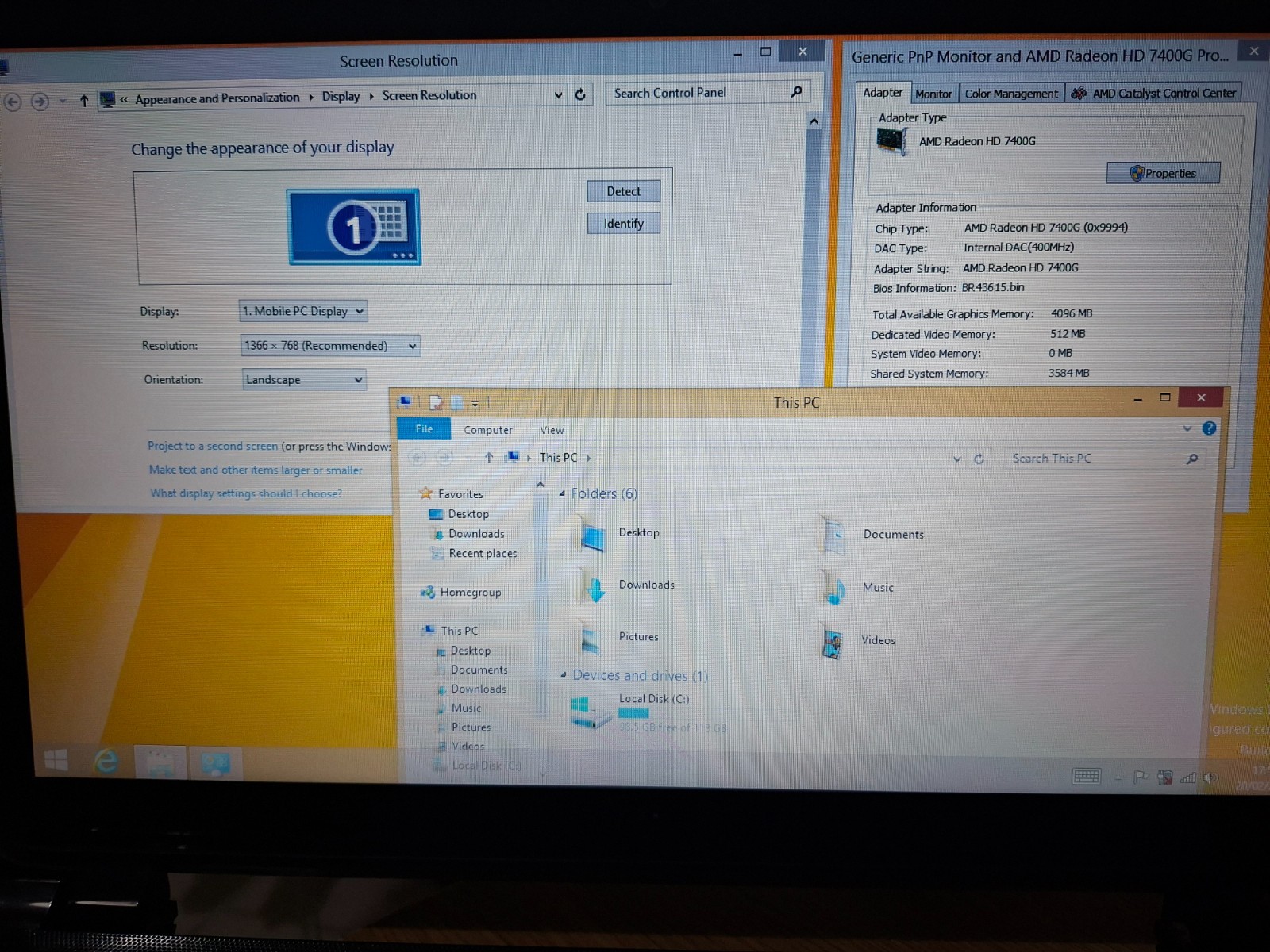Collapse Devices and drives section
This screenshot has width=1270, height=952.
[563, 676]
